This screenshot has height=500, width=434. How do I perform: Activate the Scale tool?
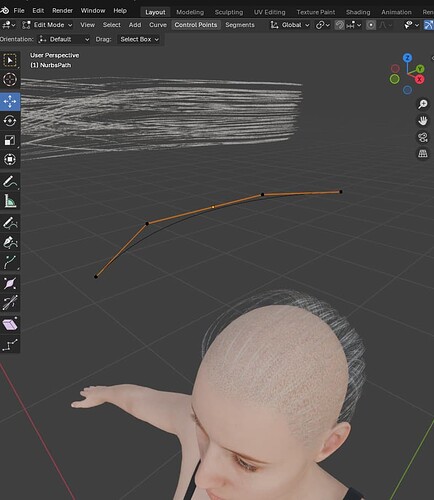pos(10,140)
